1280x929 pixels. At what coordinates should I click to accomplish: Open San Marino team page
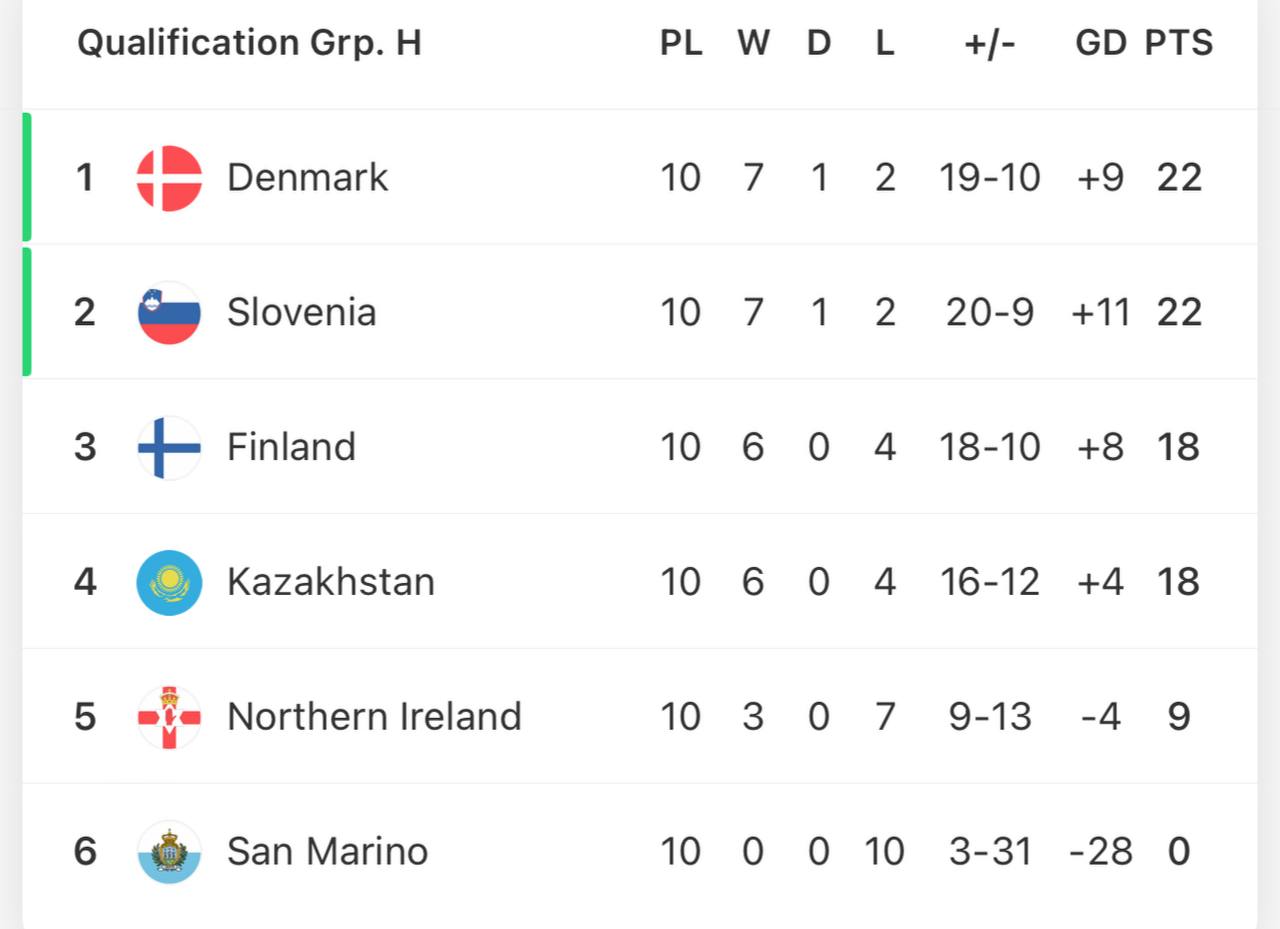[x=327, y=852]
